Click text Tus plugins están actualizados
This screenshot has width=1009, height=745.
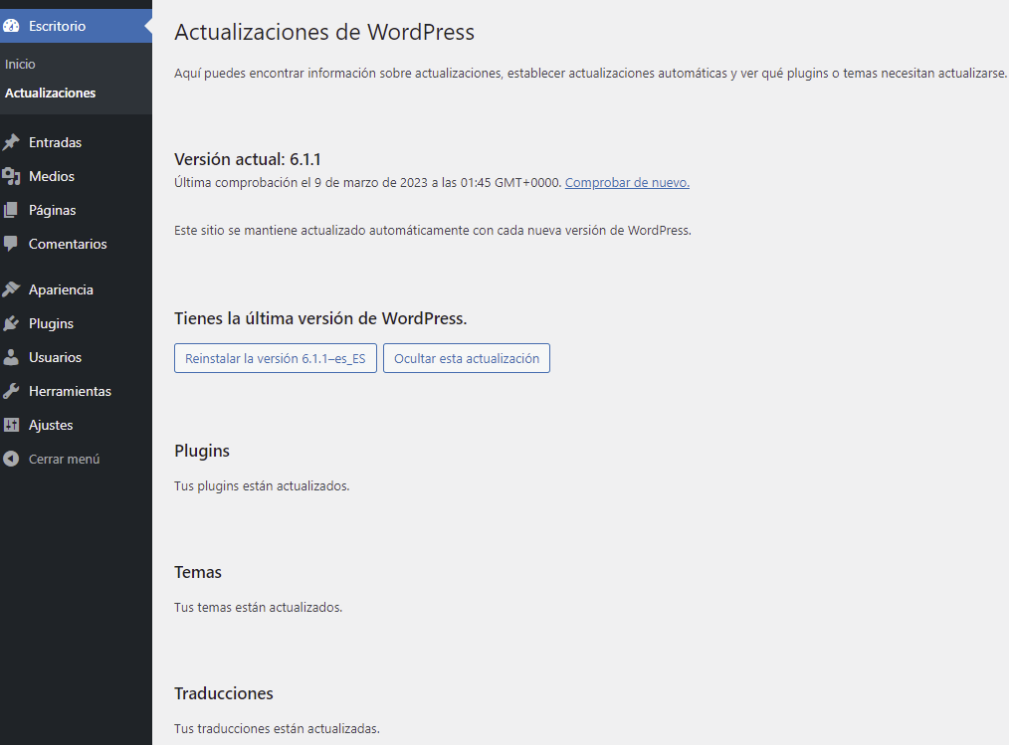(262, 486)
